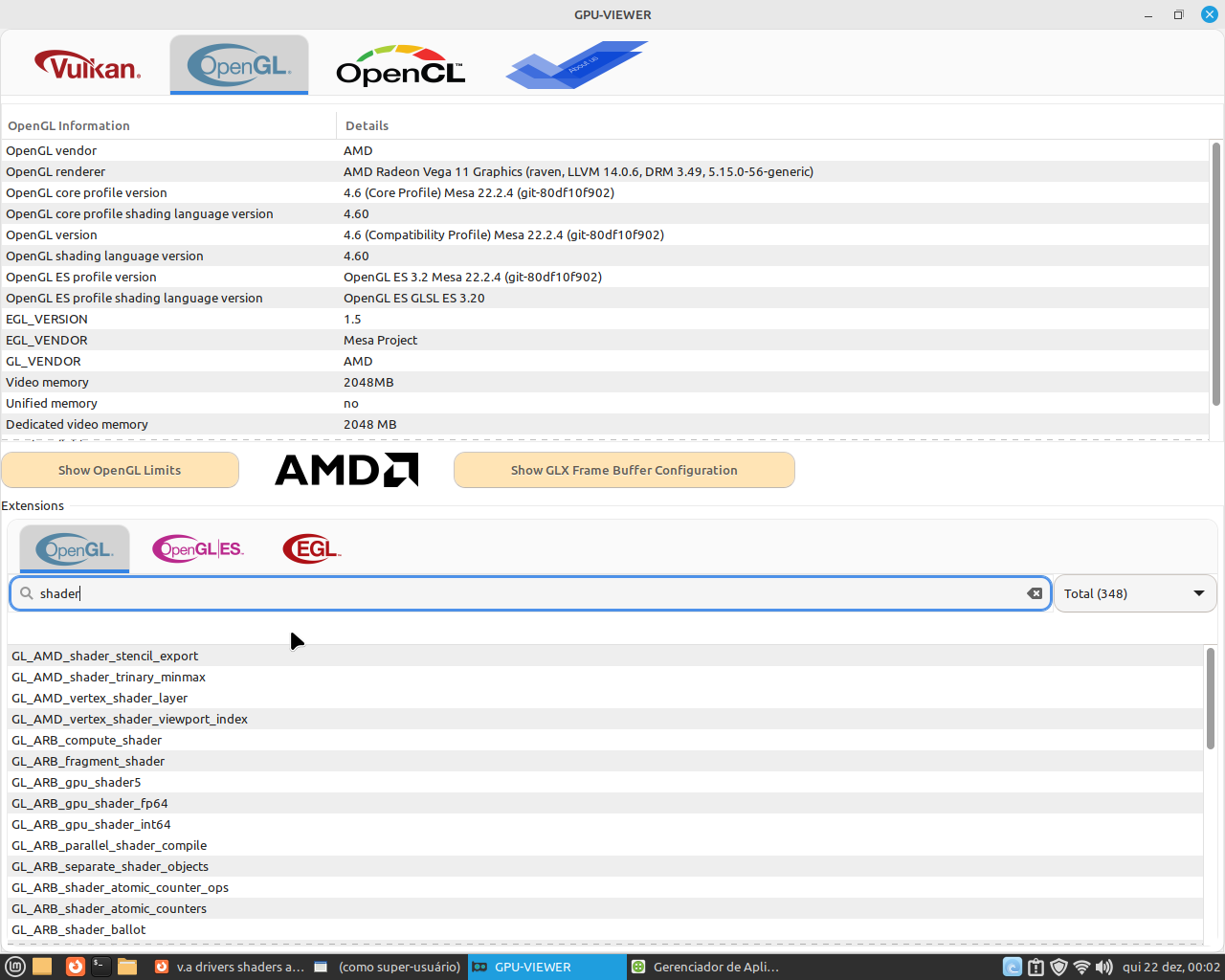
Task: Clear the extension search field
Action: pyautogui.click(x=1035, y=593)
